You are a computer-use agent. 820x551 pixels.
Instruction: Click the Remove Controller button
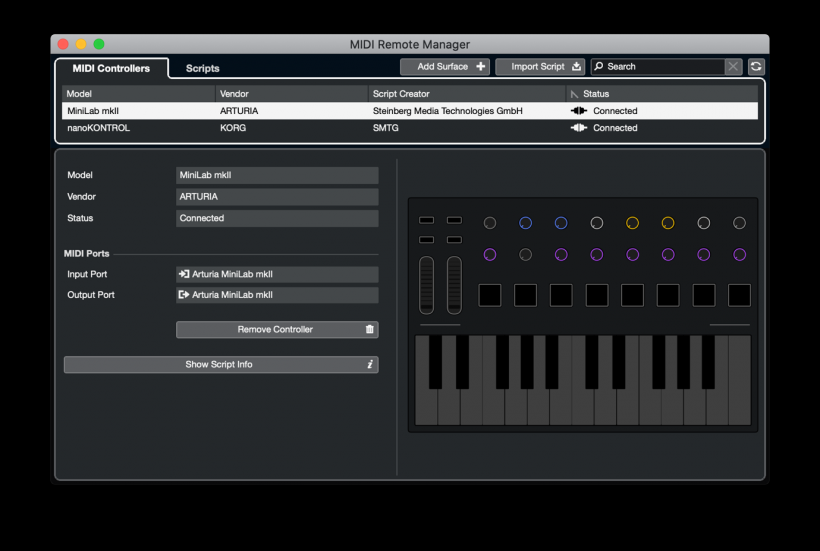click(277, 329)
